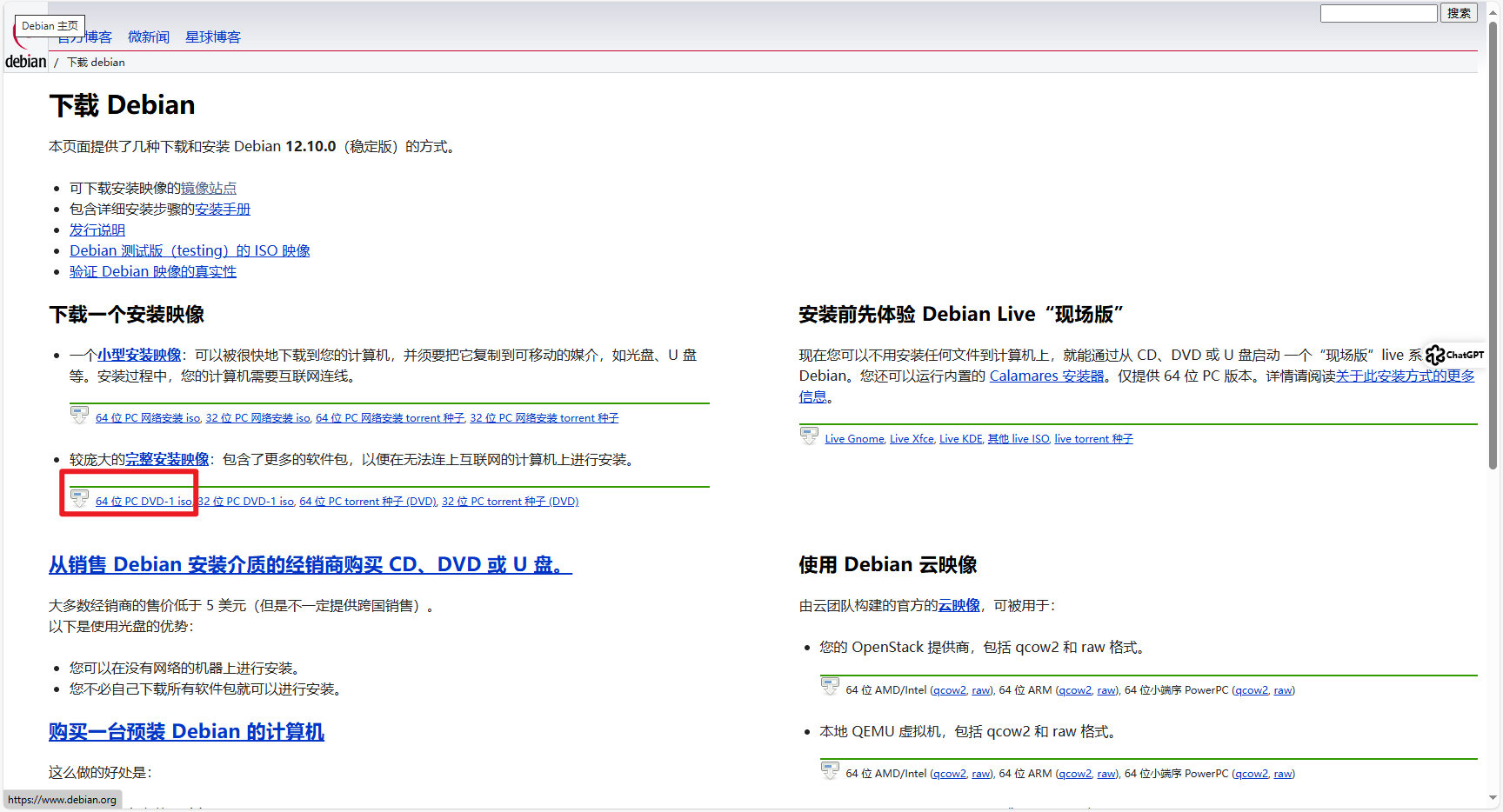This screenshot has height=812, width=1503.
Task: Click QEMU 64 位 AMD/Intel qcow2 link
Action: [x=950, y=774]
